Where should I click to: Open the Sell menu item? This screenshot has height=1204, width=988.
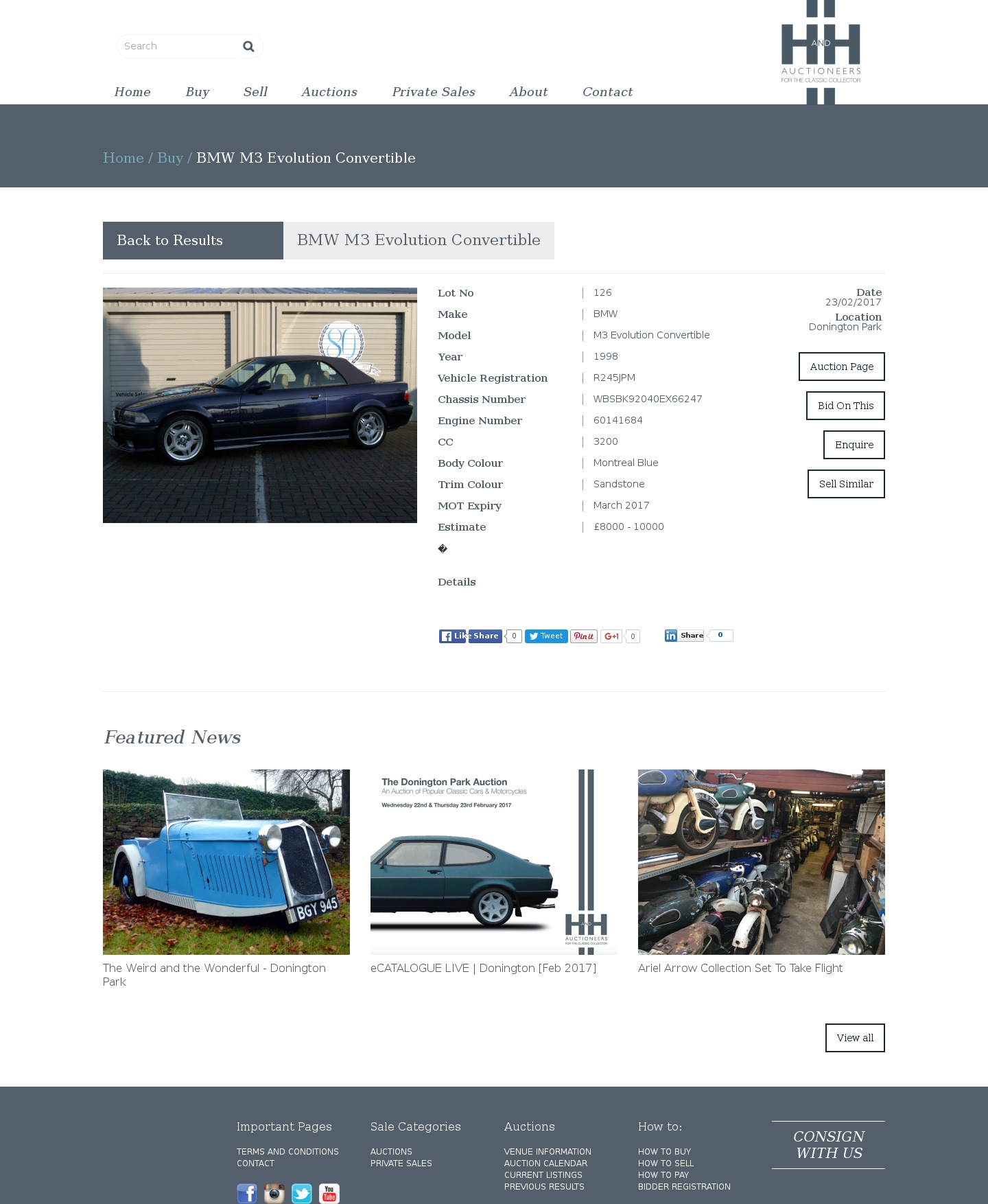(255, 92)
